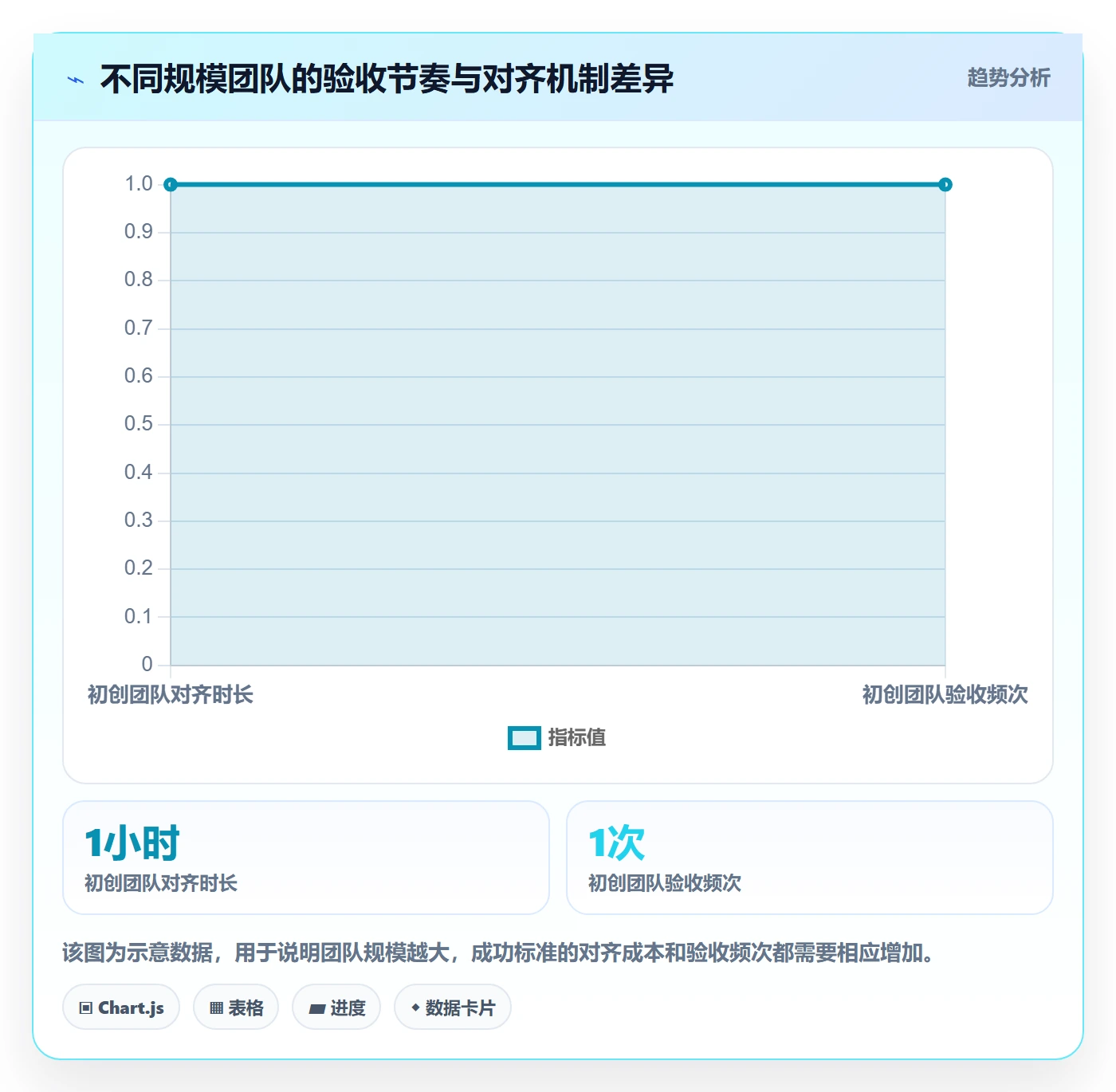Click the square icon in Chart.js chip
This screenshot has height=1092, width=1116.
pyautogui.click(x=86, y=1008)
